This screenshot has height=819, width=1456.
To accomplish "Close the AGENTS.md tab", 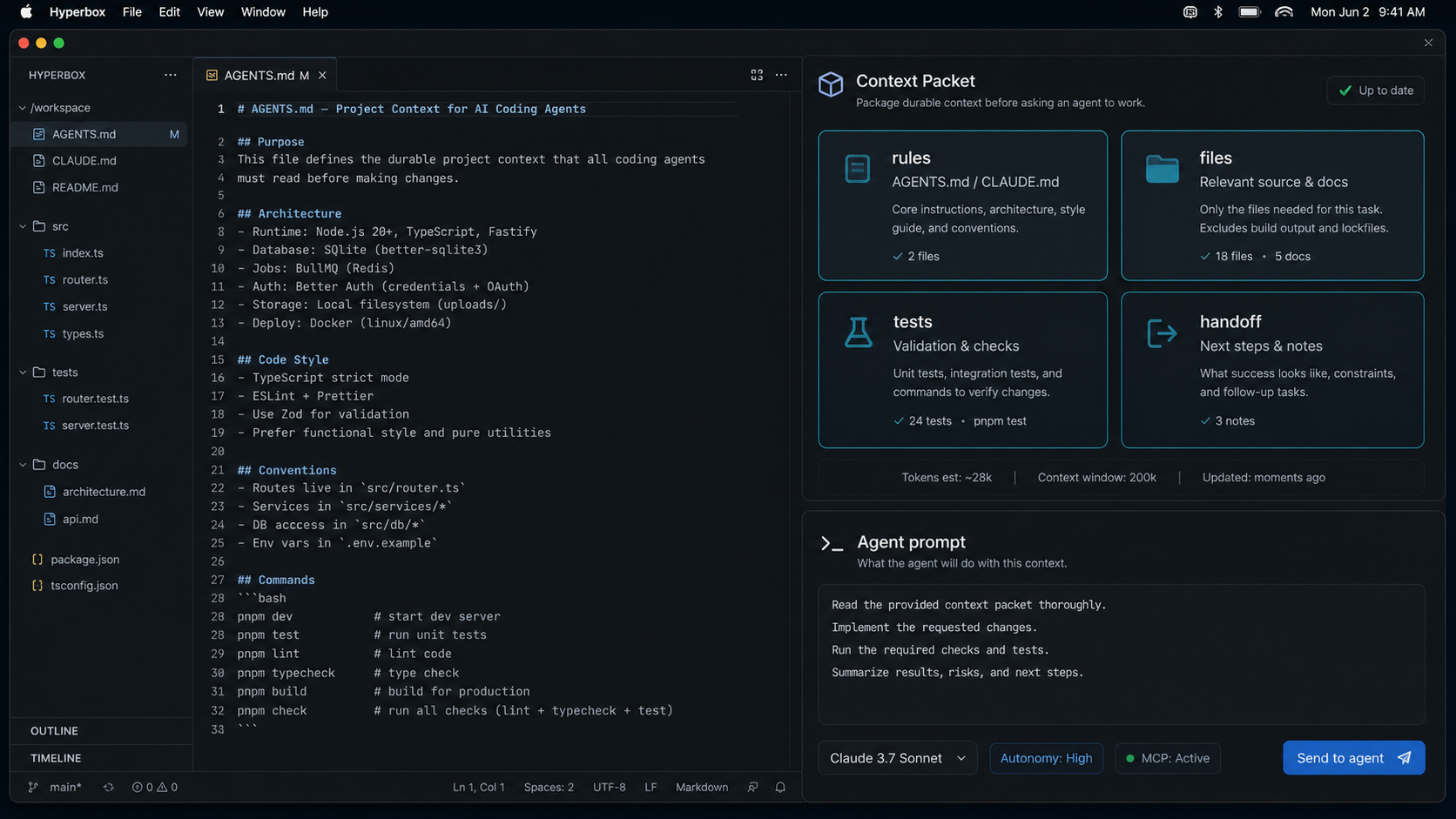I will (x=322, y=76).
